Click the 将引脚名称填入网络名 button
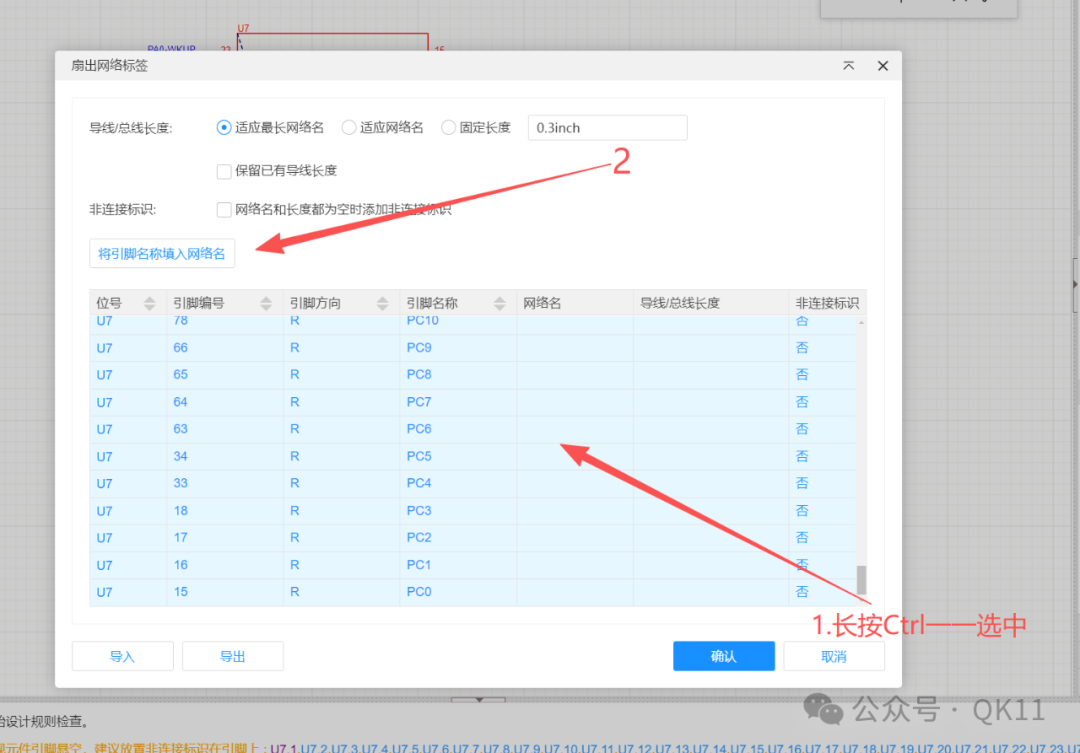 click(162, 254)
